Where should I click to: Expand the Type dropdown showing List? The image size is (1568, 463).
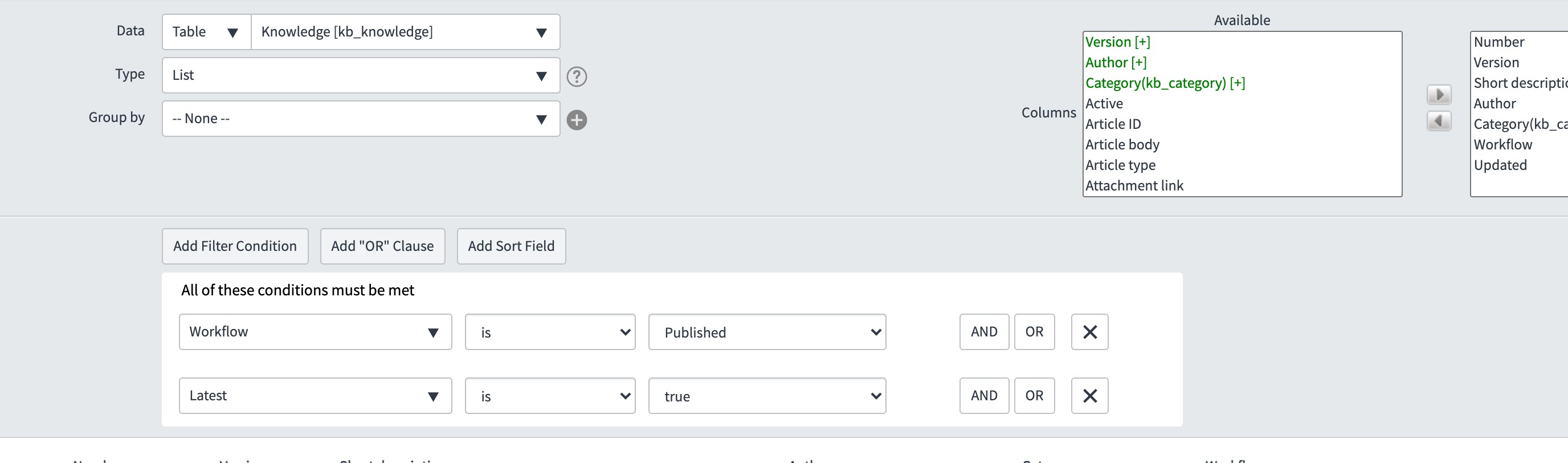(361, 75)
